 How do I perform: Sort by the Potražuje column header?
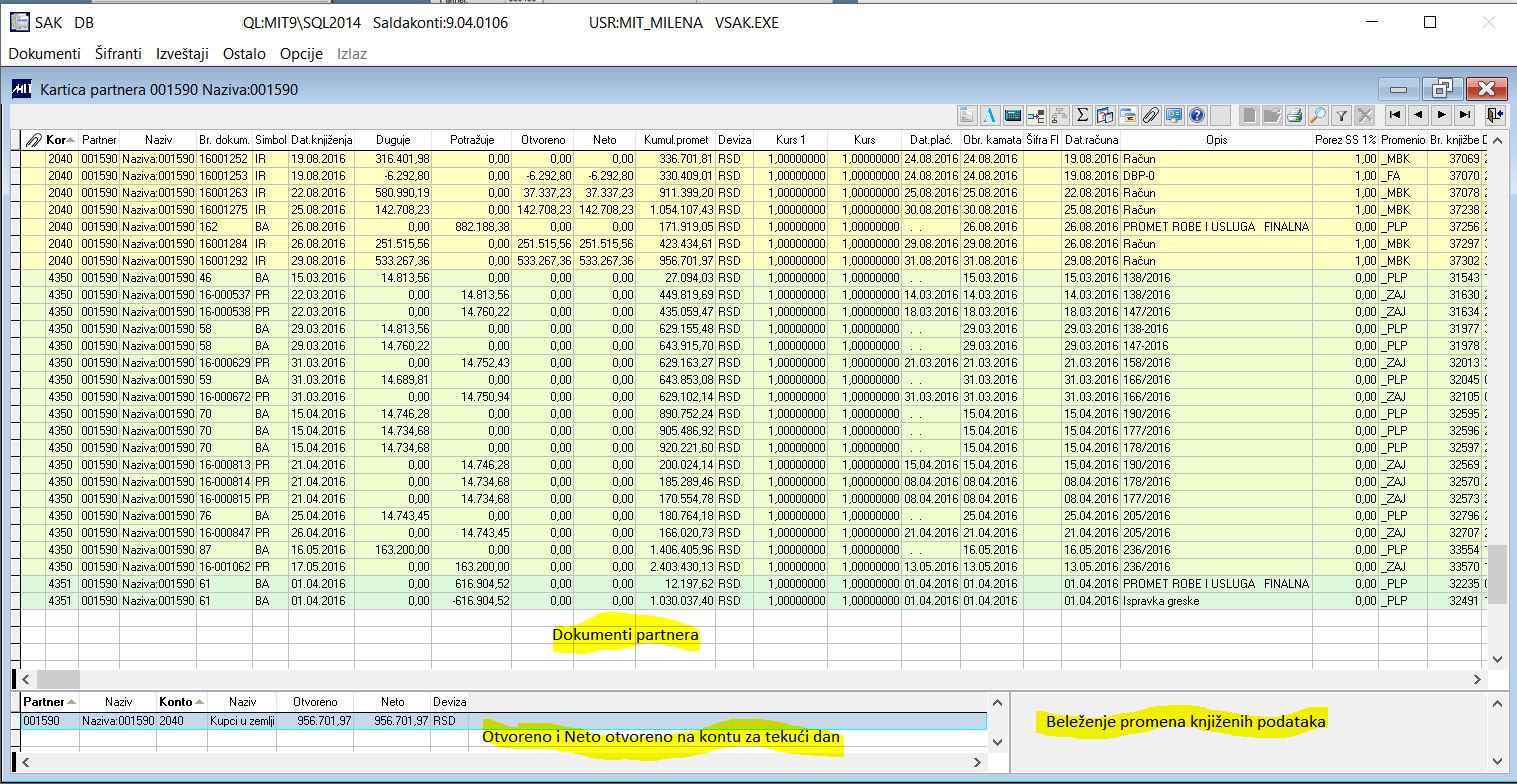click(x=471, y=140)
